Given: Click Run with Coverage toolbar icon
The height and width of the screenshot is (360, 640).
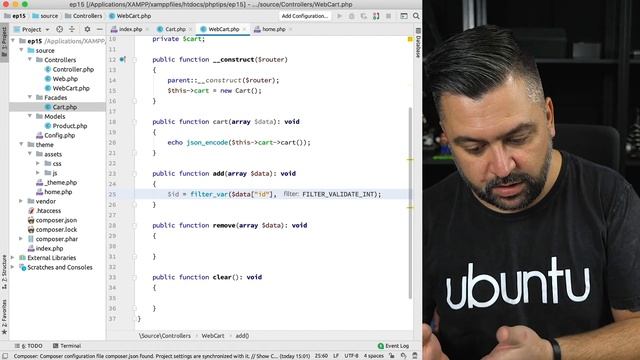Looking at the screenshot, I should [364, 16].
